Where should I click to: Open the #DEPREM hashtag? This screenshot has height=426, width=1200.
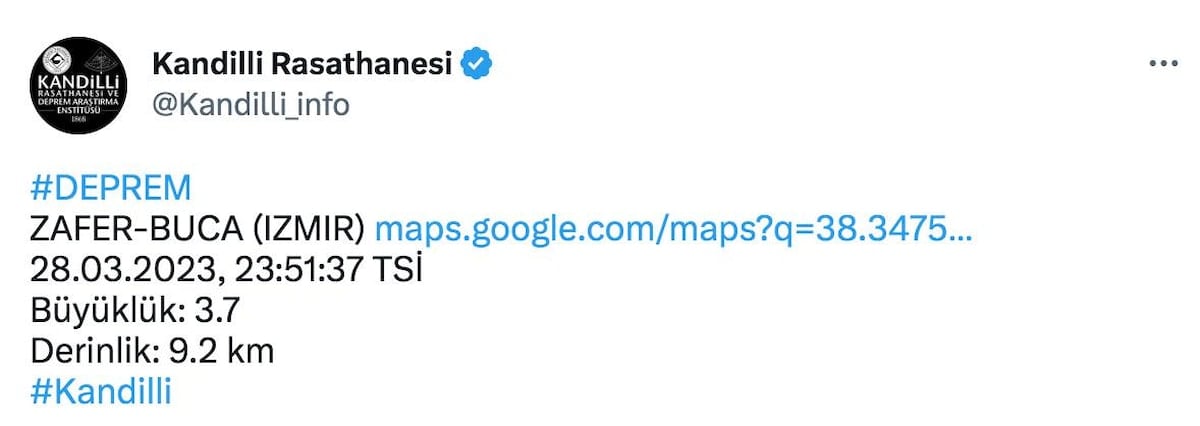[x=110, y=189]
